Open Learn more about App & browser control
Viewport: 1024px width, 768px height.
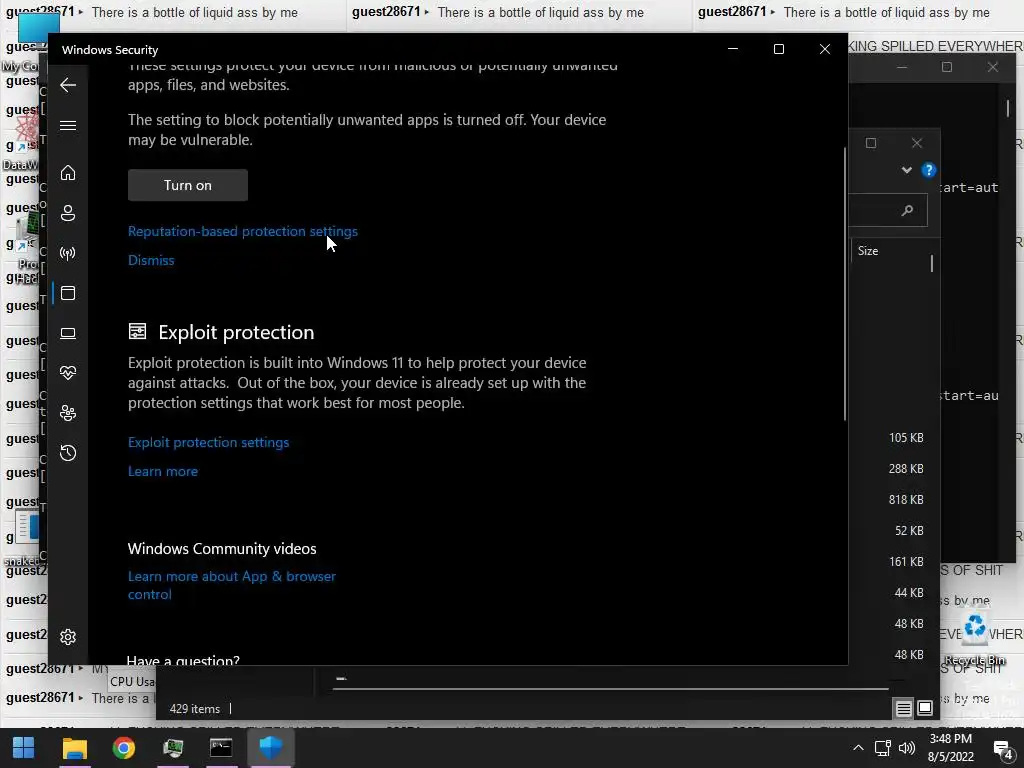(232, 585)
